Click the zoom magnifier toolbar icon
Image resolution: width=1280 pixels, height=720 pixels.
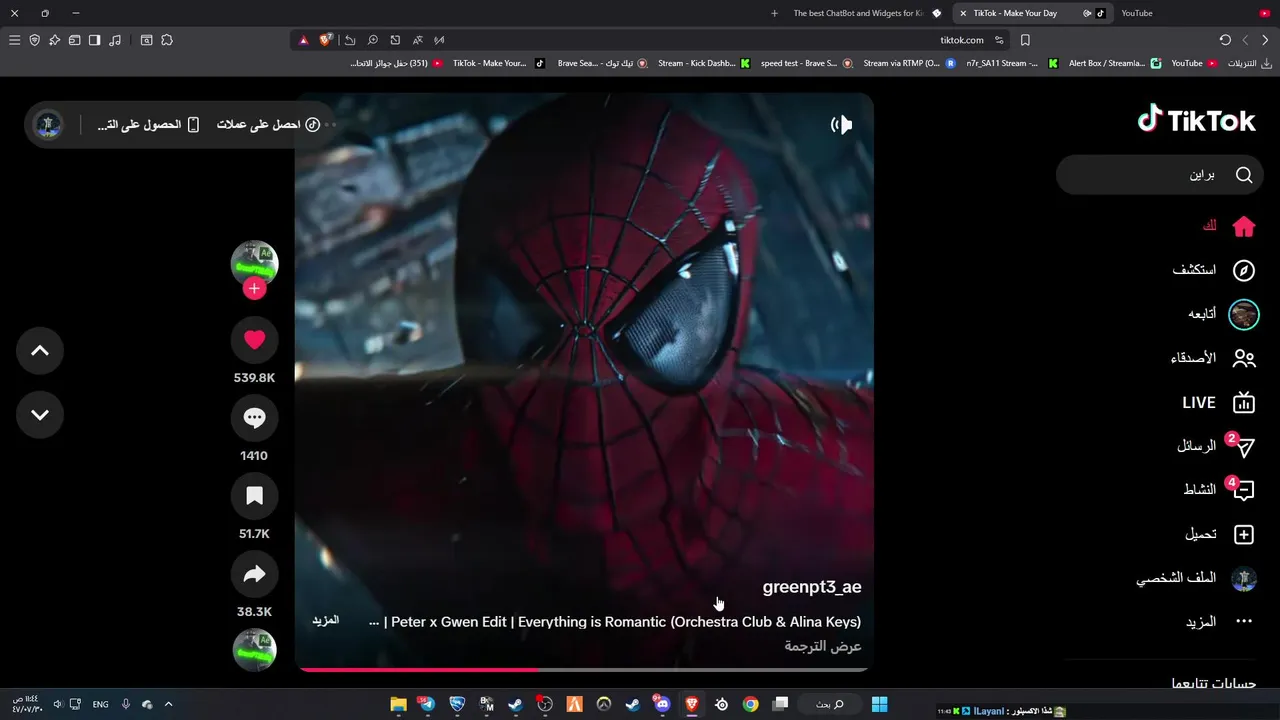pos(372,40)
